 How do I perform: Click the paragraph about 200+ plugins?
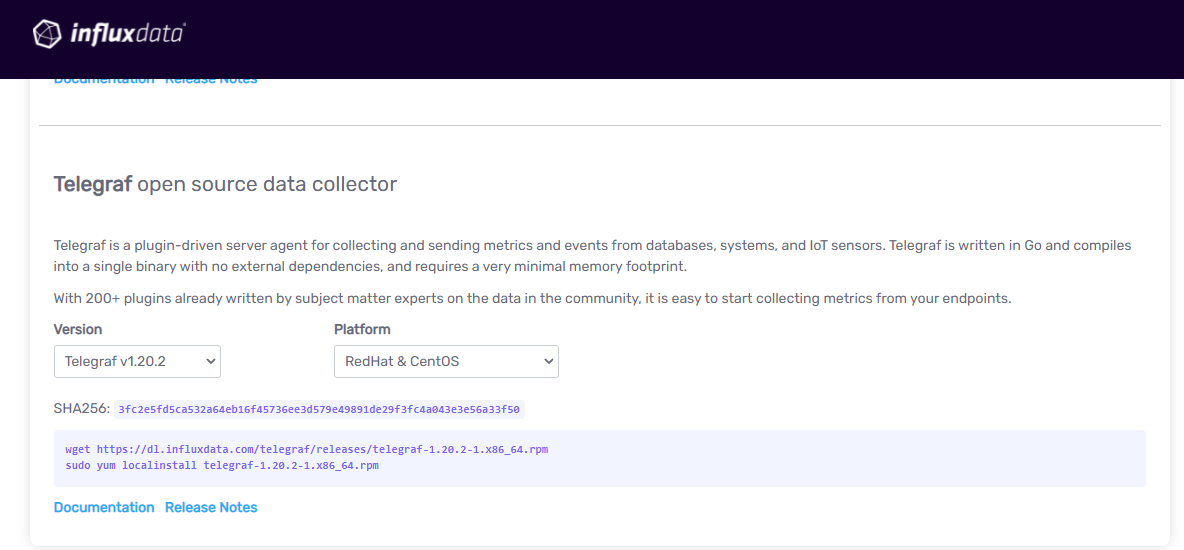pos(532,298)
